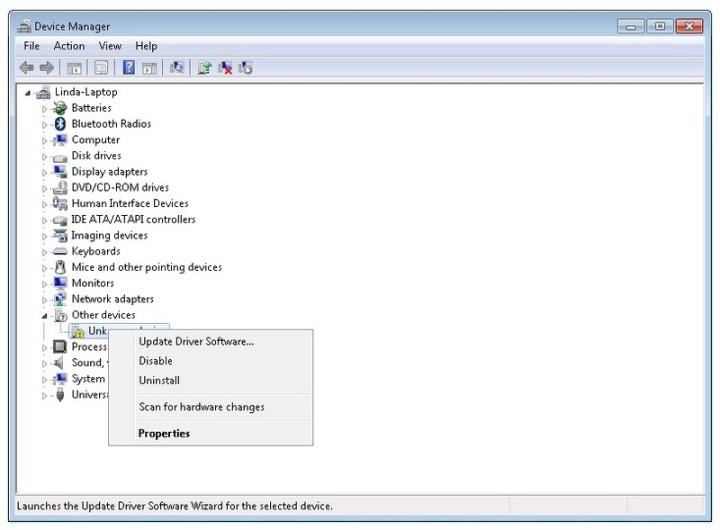Select the IDE ATA/ATAPI controllers label
Image resolution: width=720 pixels, height=530 pixels.
(133, 220)
